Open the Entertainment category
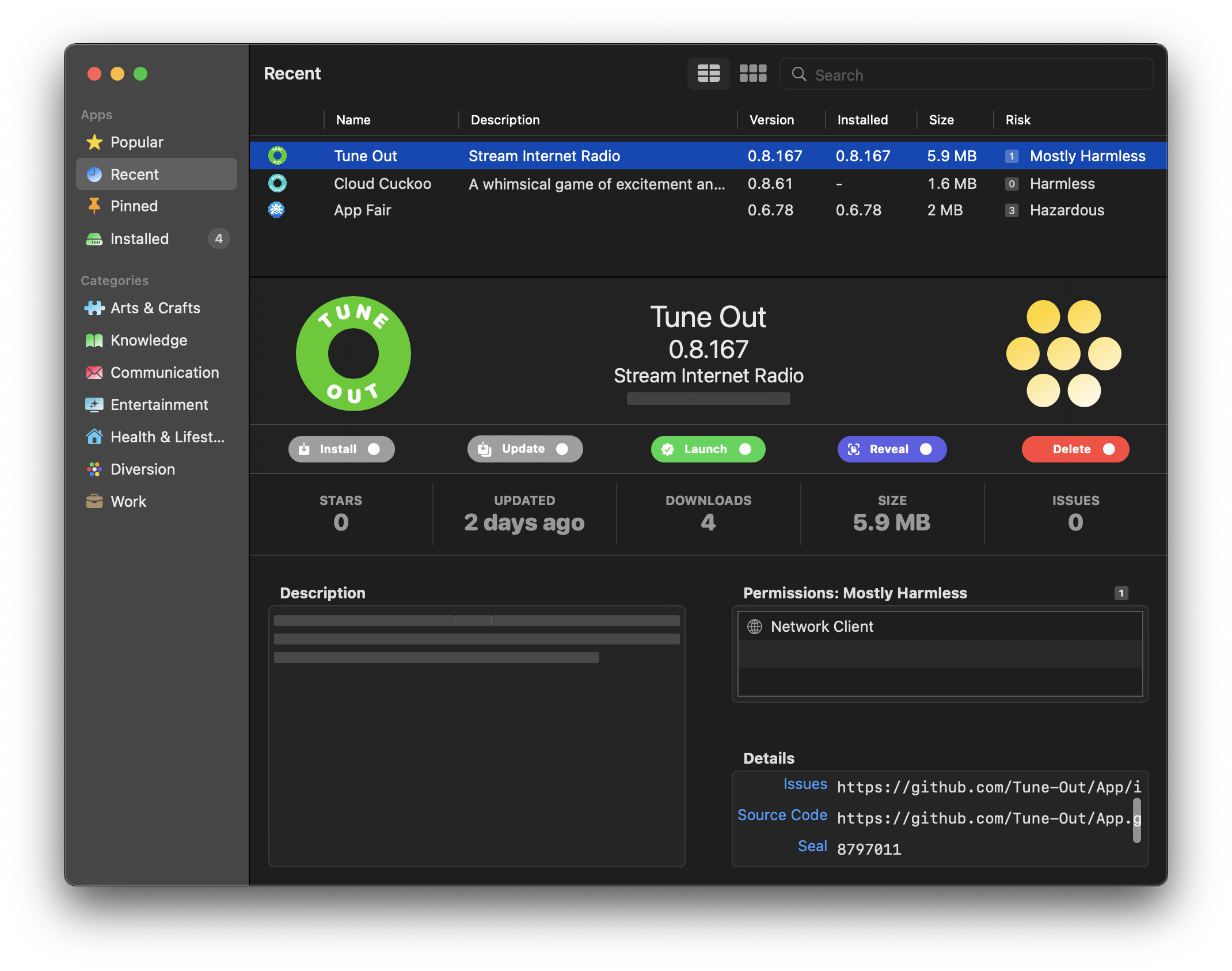The width and height of the screenshot is (1232, 971). coord(156,405)
